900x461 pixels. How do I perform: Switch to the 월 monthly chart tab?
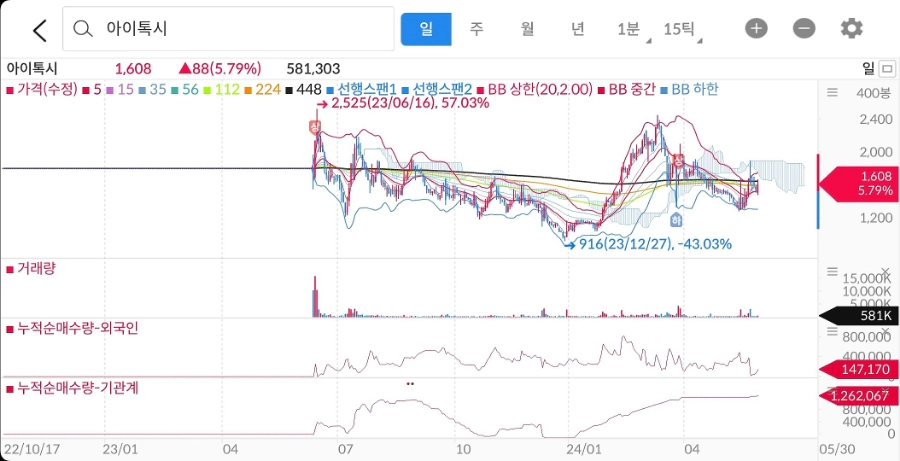527,29
